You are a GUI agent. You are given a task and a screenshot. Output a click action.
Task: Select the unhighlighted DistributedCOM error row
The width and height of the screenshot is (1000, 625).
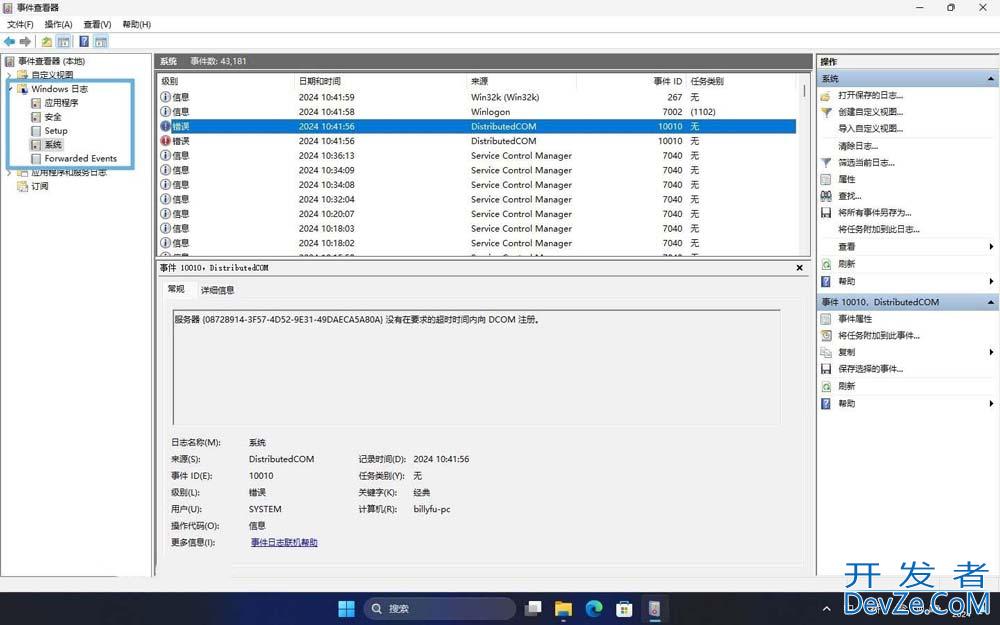[x=477, y=141]
